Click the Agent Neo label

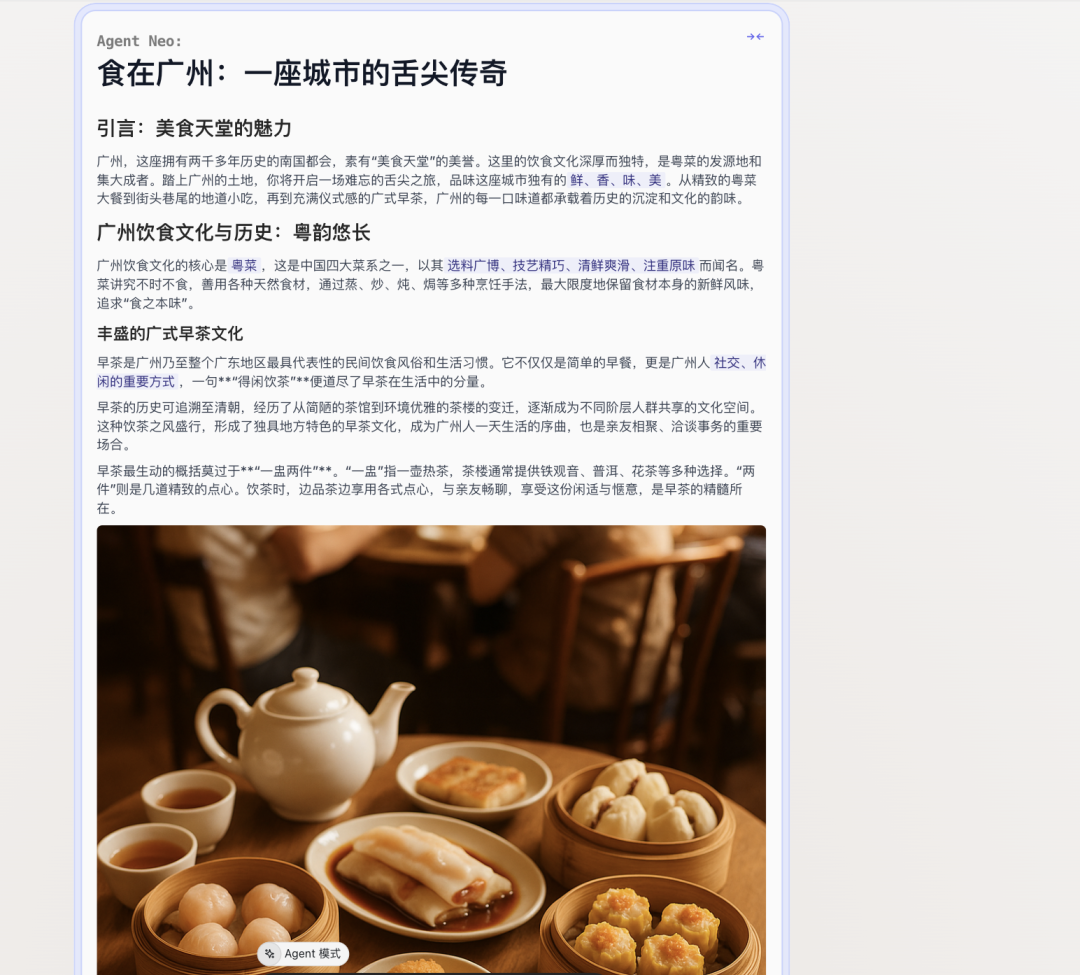(x=139, y=41)
